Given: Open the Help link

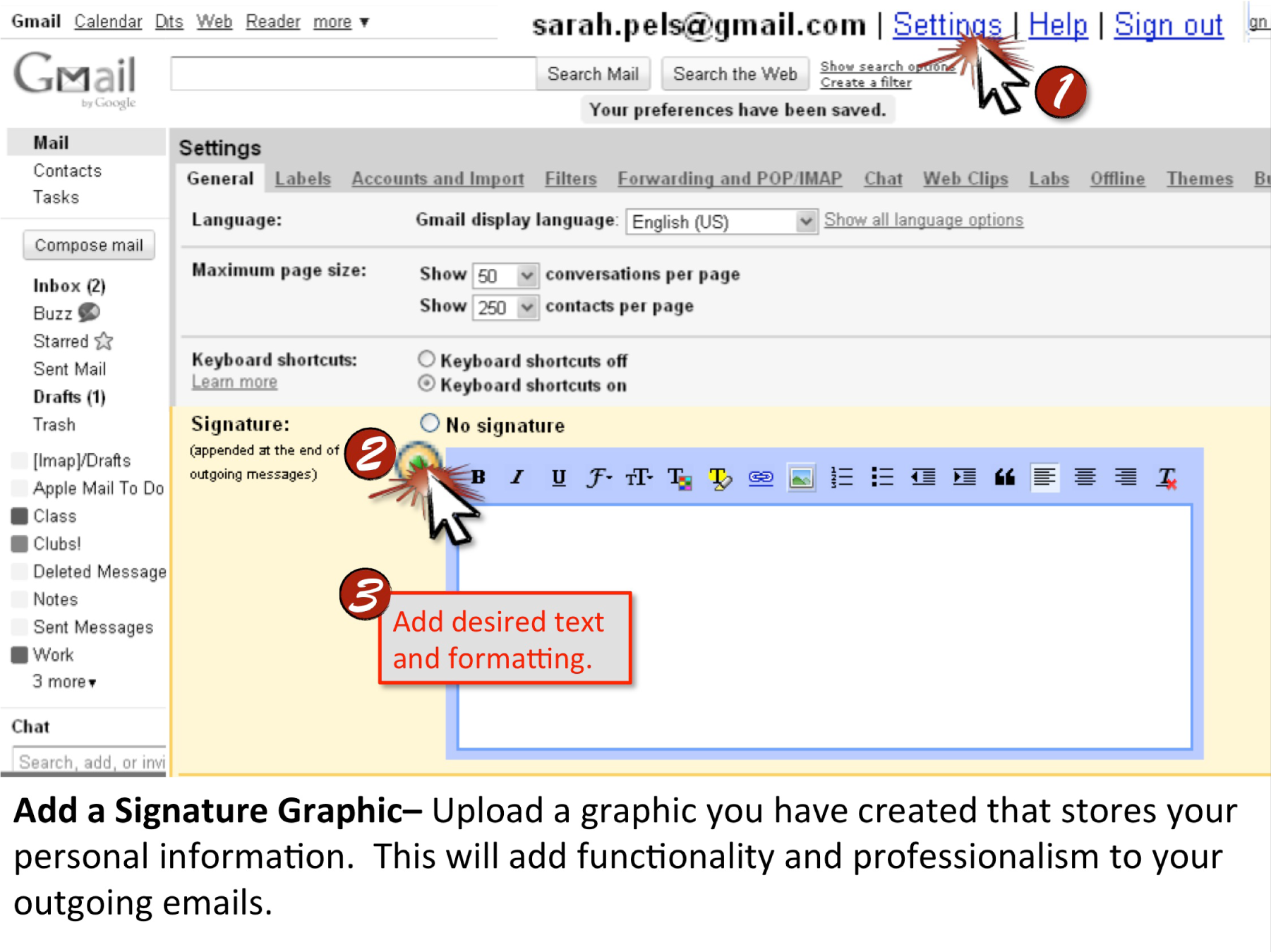Looking at the screenshot, I should tap(1057, 25).
